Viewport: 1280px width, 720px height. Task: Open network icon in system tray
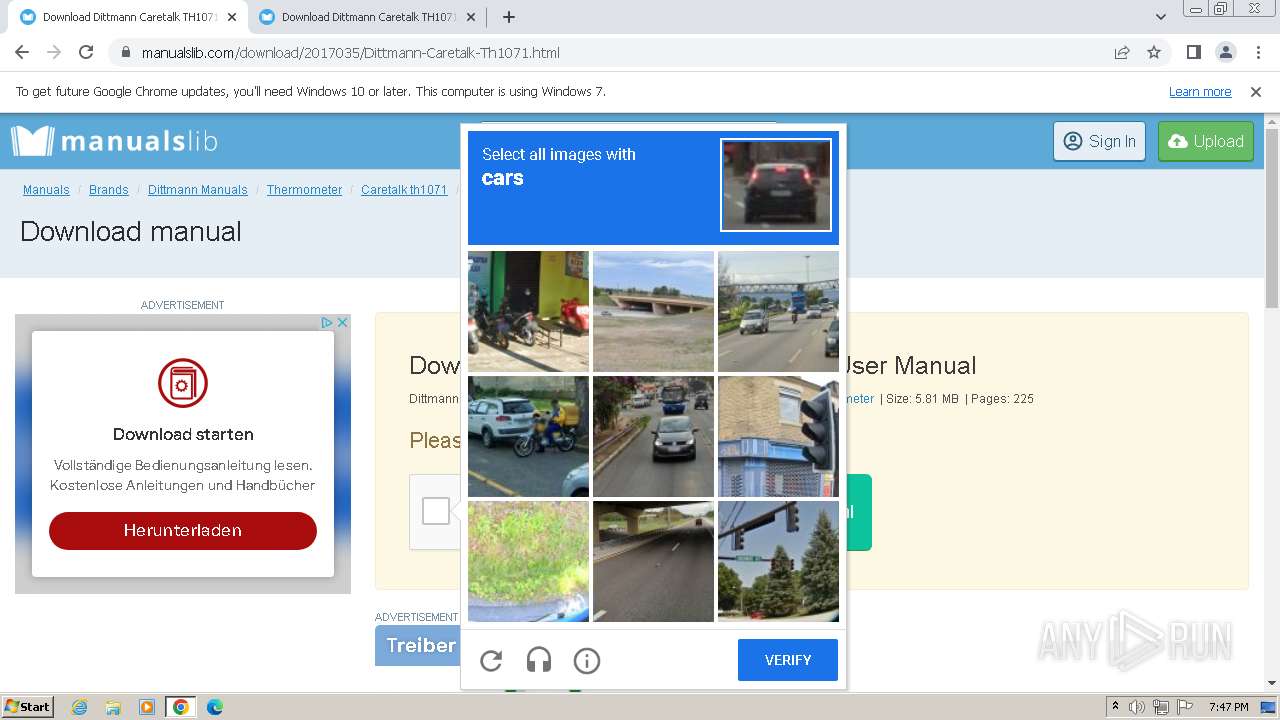tap(1161, 707)
